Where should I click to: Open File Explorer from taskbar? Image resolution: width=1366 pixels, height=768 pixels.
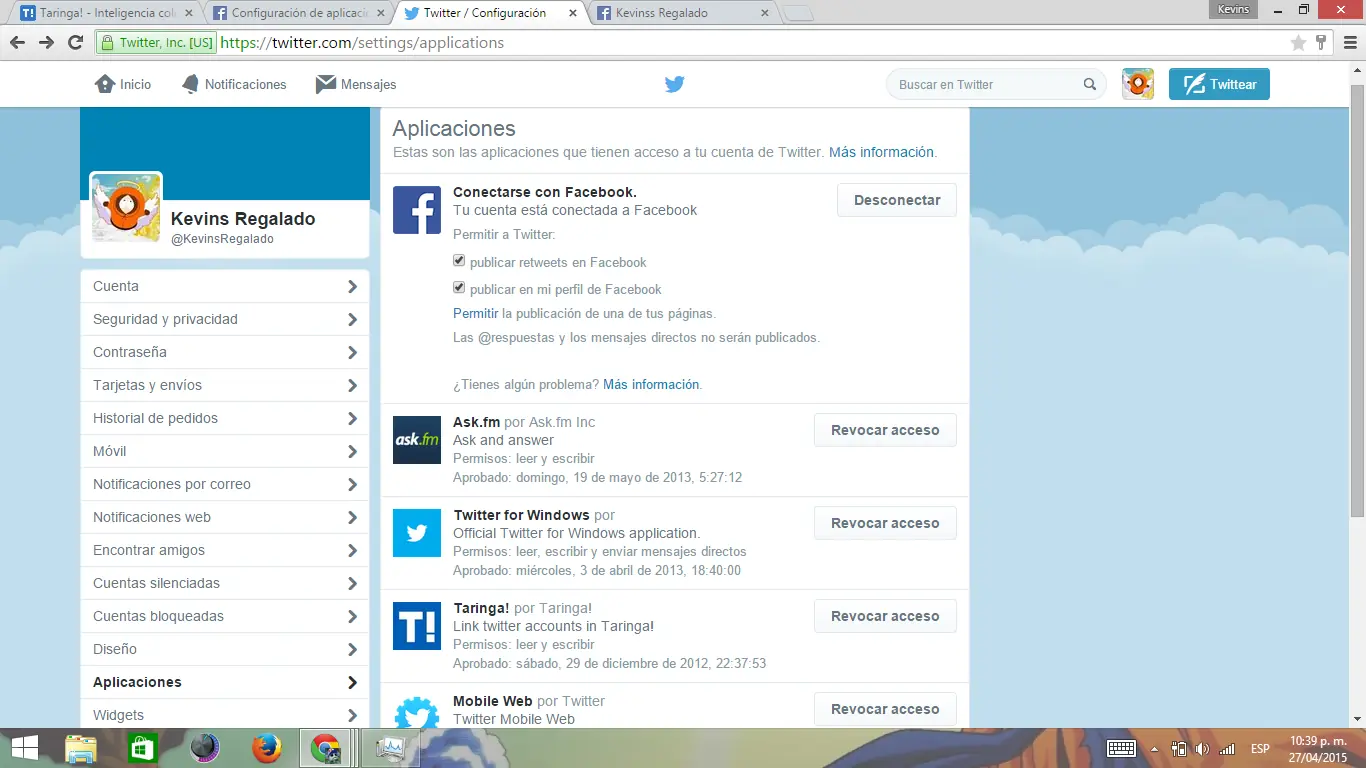point(81,748)
